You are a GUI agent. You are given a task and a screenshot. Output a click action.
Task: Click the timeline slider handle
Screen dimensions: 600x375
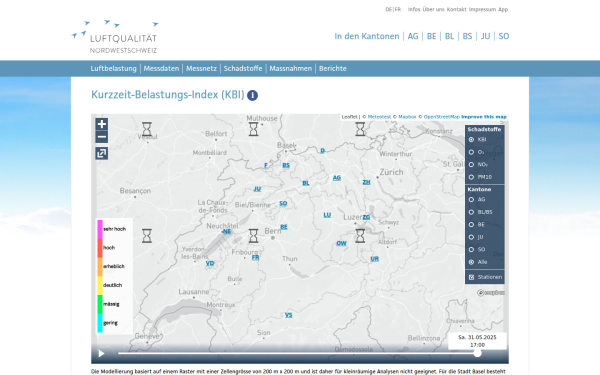coord(477,353)
